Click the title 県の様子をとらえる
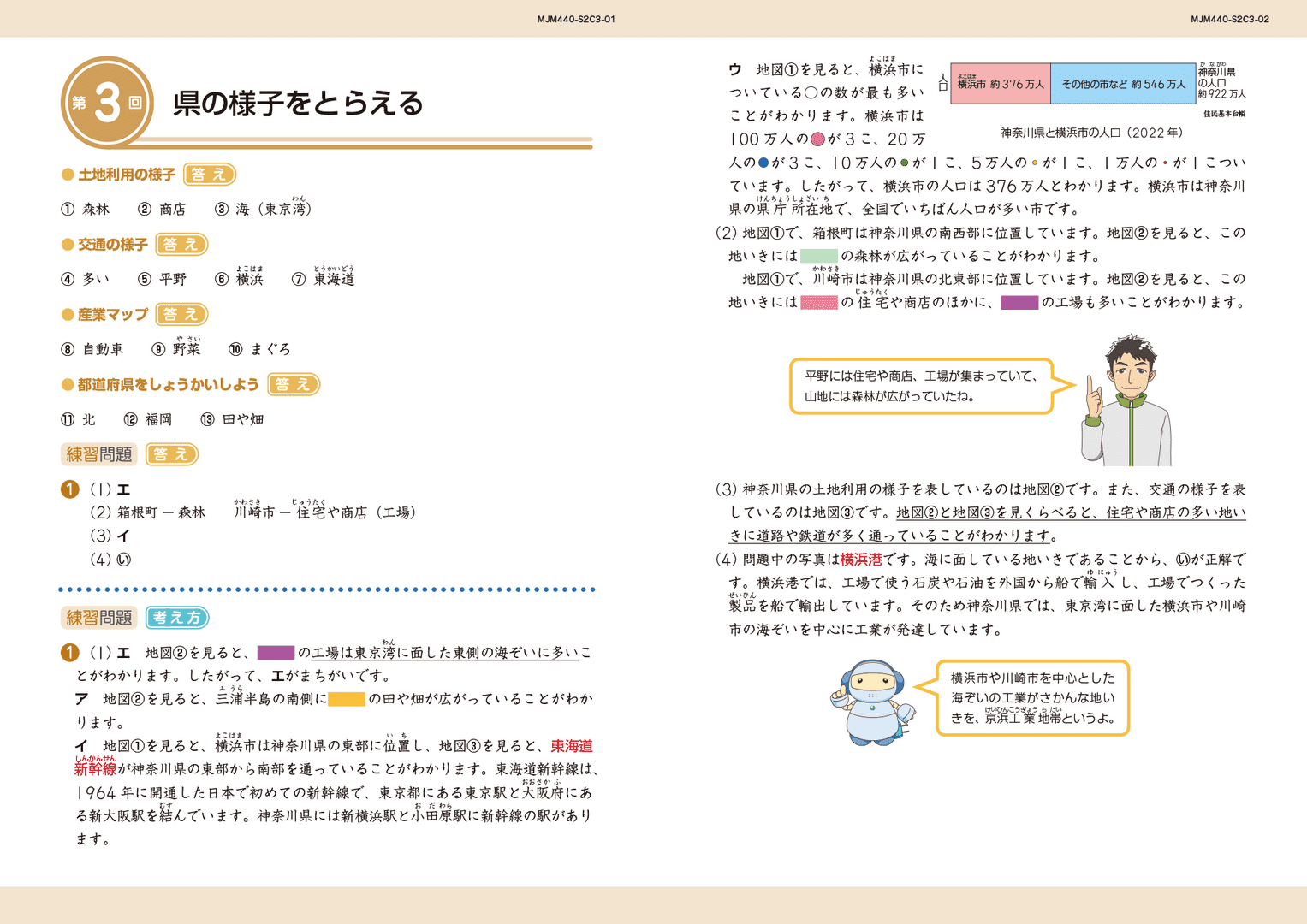The width and height of the screenshot is (1307, 924). tap(298, 103)
